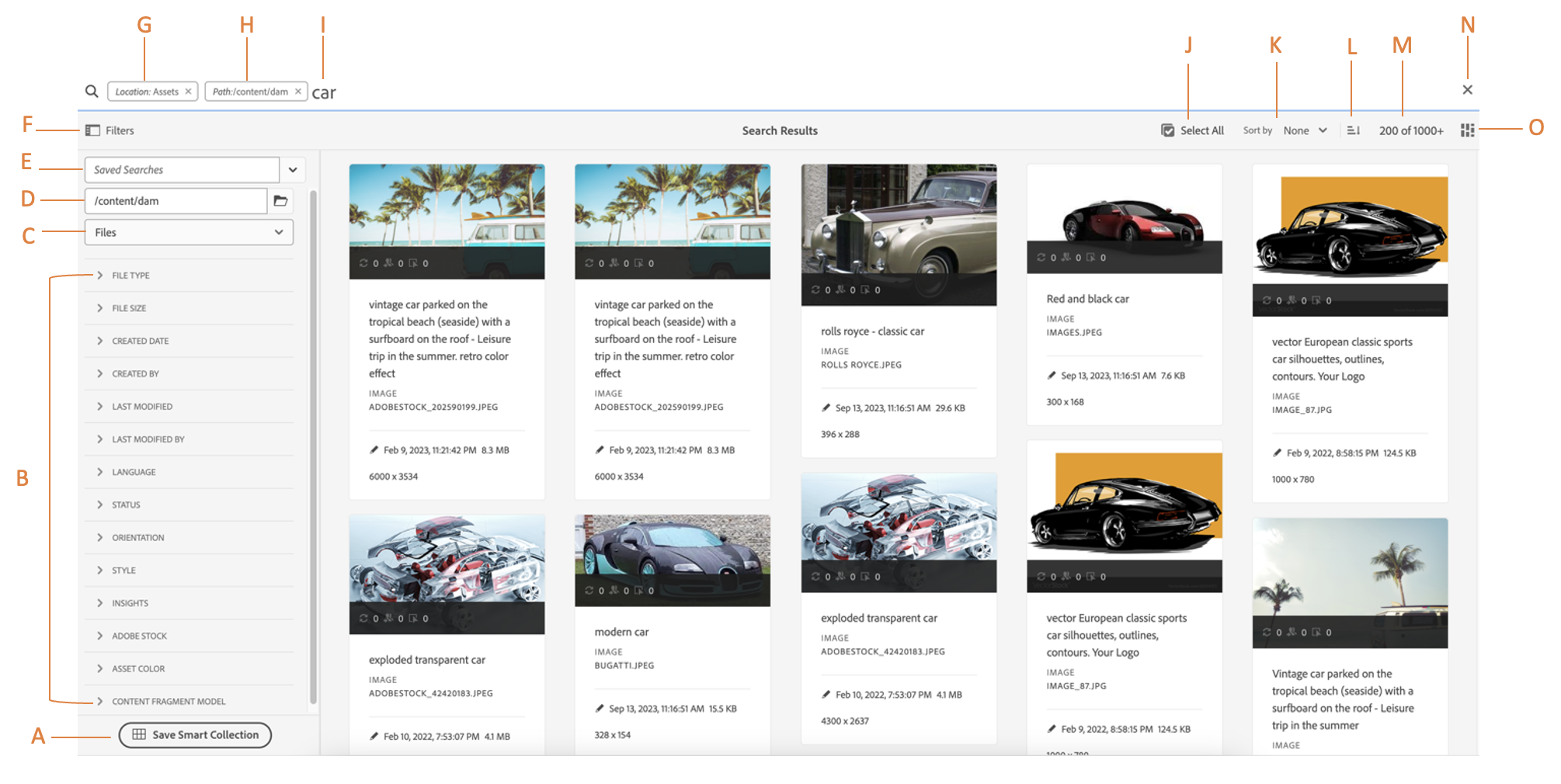Open the Files type dropdown
1561x784 pixels.
[x=189, y=232]
